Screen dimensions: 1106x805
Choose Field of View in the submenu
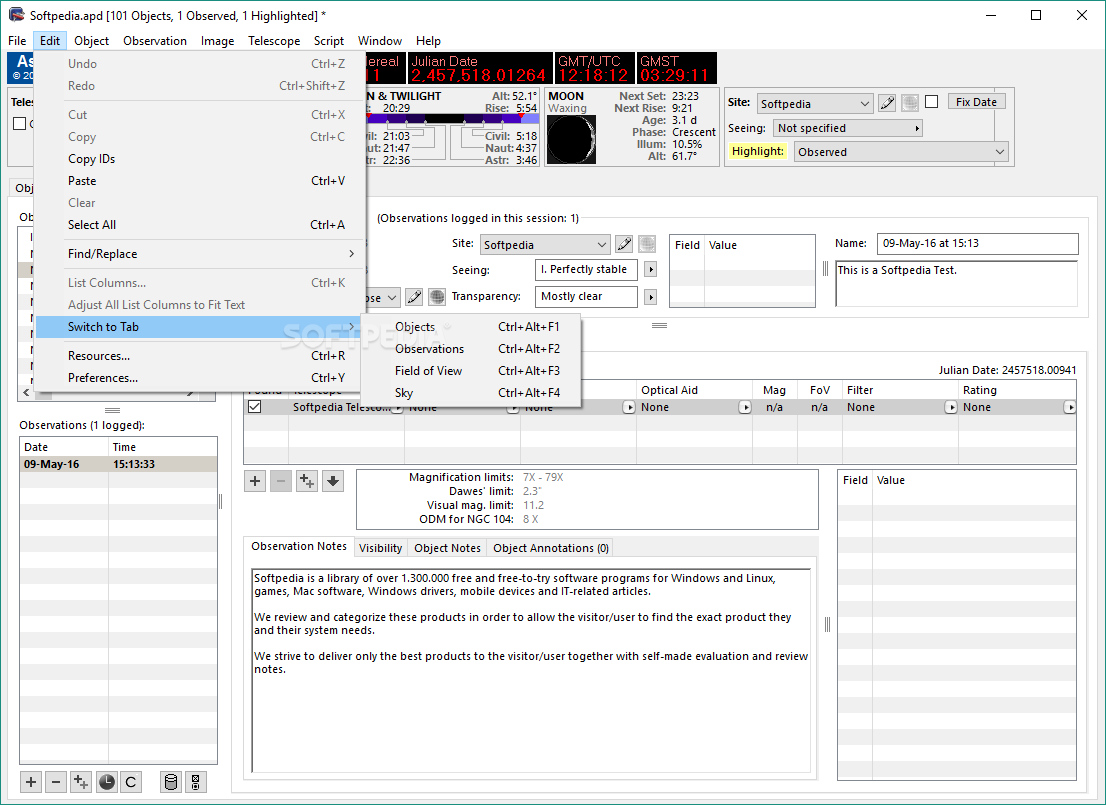coord(470,370)
